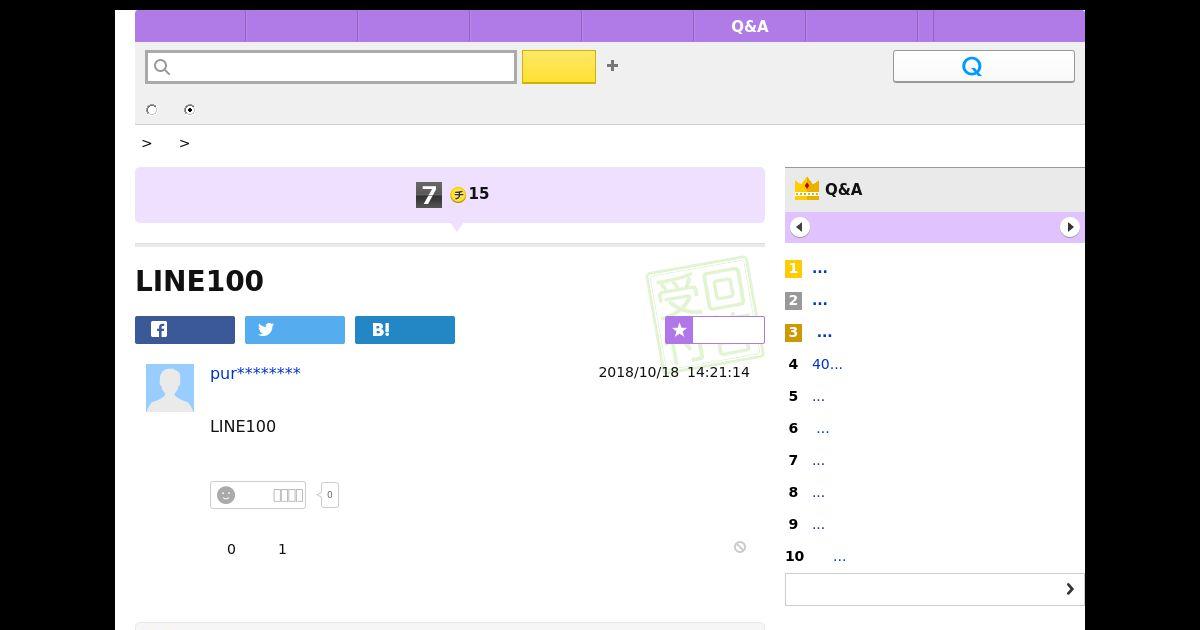Open profile link pur********

tap(255, 373)
